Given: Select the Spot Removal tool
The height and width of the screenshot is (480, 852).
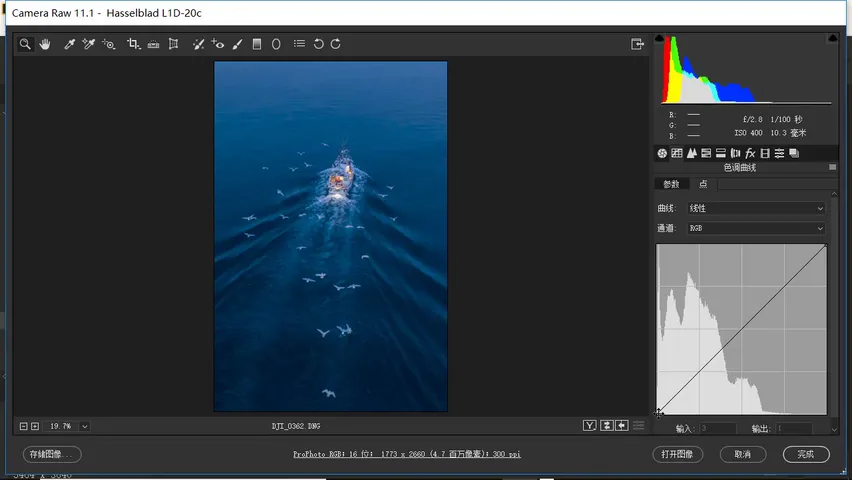Looking at the screenshot, I should 198,44.
